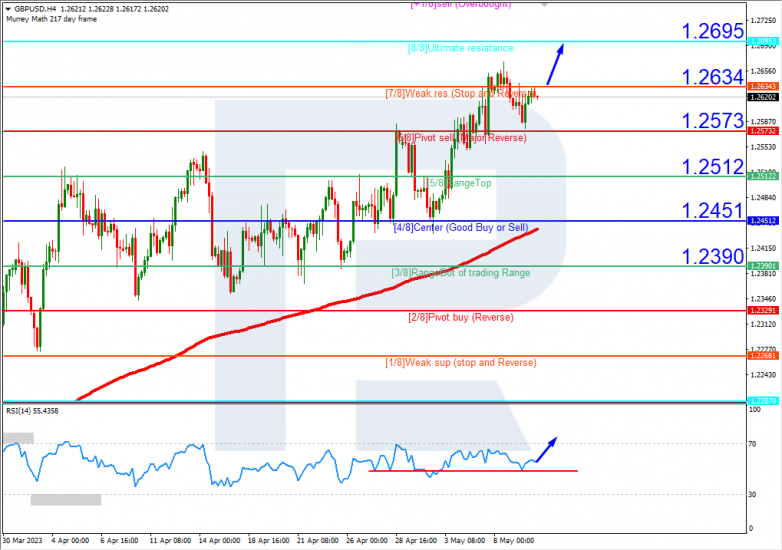Click the large 1.2573 level label
782x550 pixels.
point(713,121)
